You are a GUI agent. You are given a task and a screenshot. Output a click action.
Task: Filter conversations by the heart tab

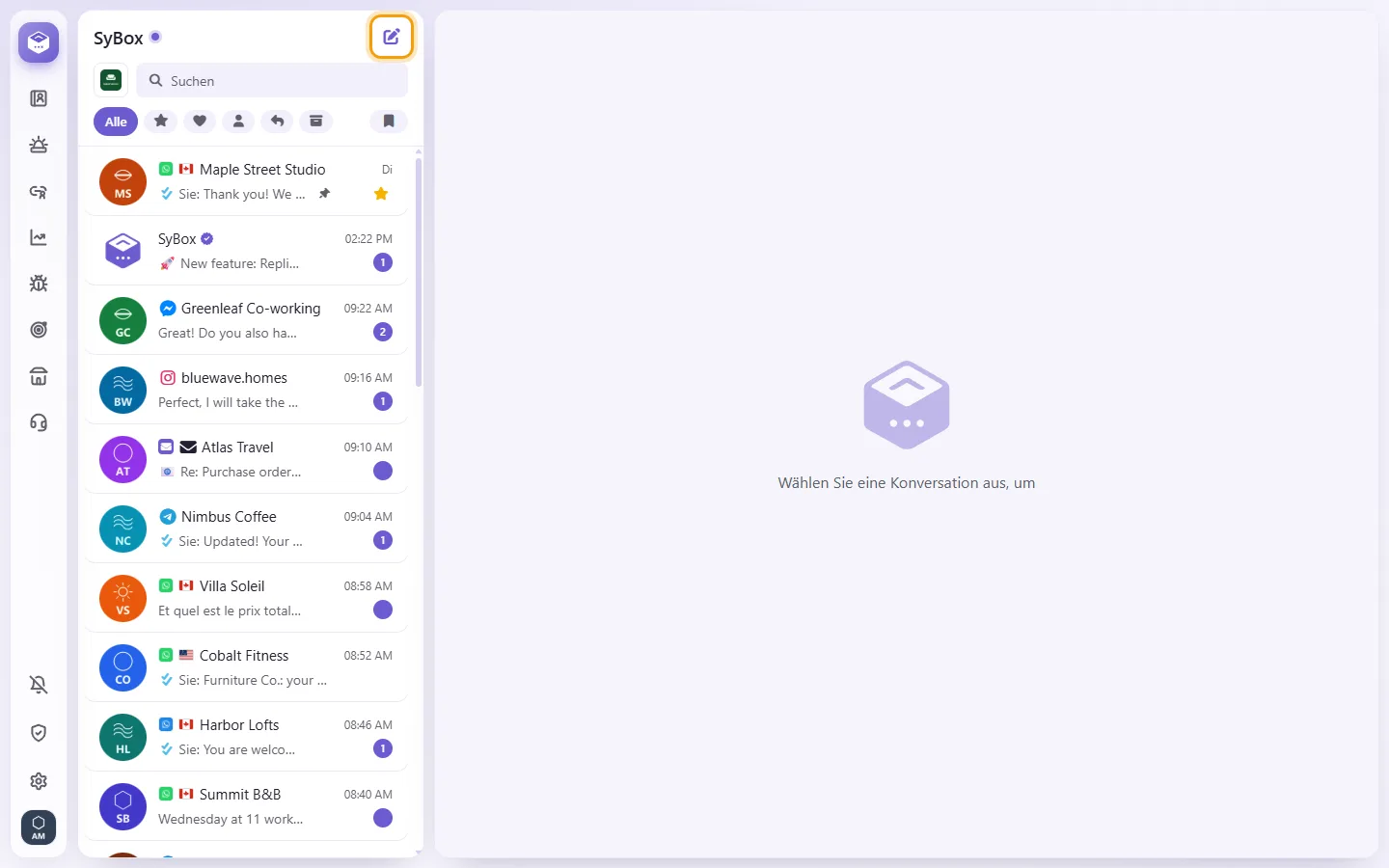pos(200,122)
